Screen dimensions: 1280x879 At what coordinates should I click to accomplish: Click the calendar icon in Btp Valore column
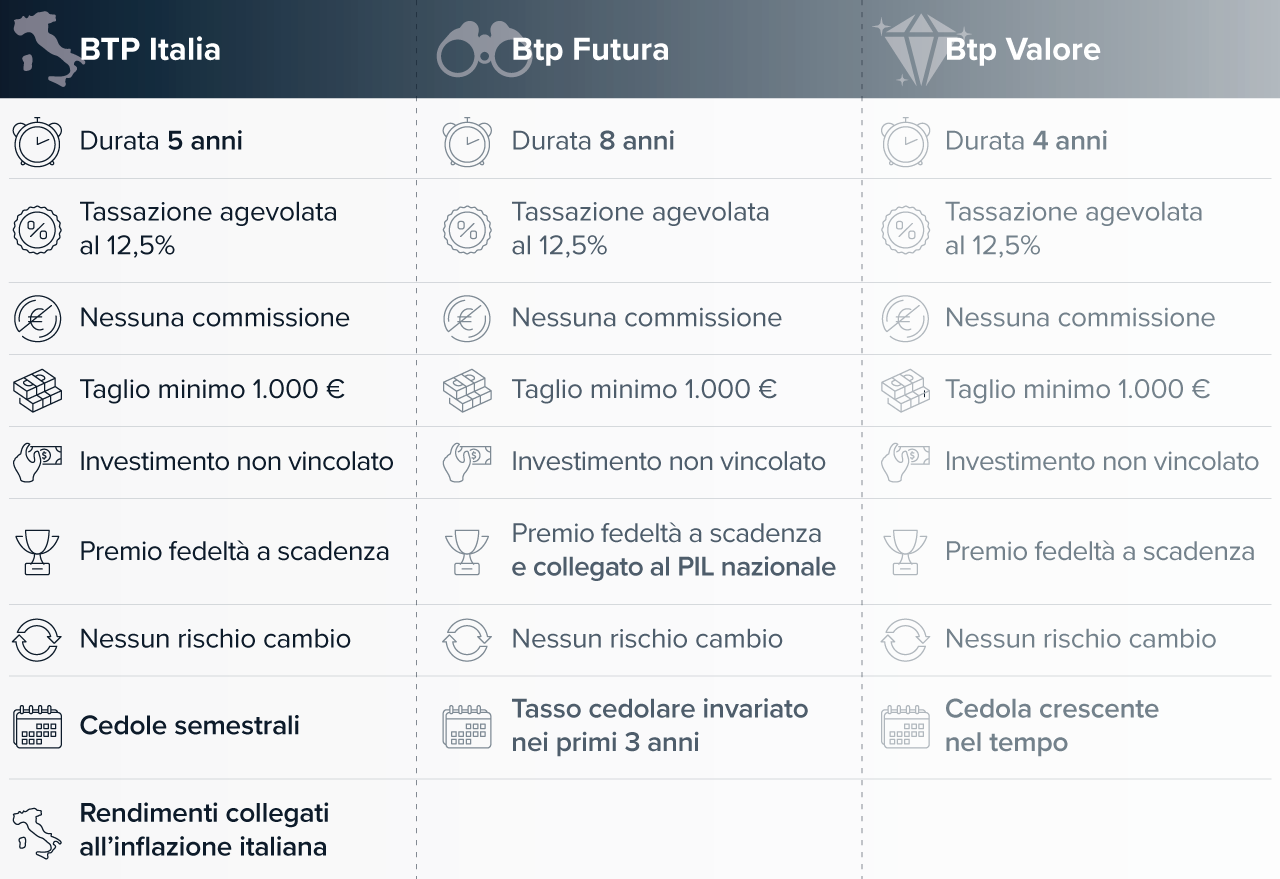point(905,727)
